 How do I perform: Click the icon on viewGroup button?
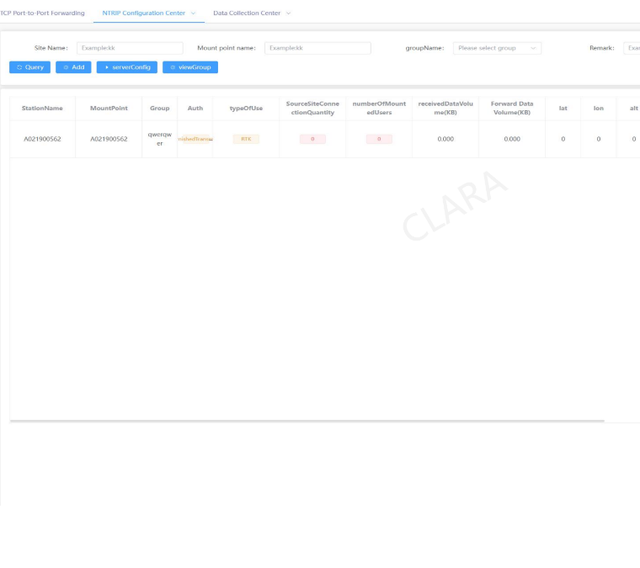point(173,67)
